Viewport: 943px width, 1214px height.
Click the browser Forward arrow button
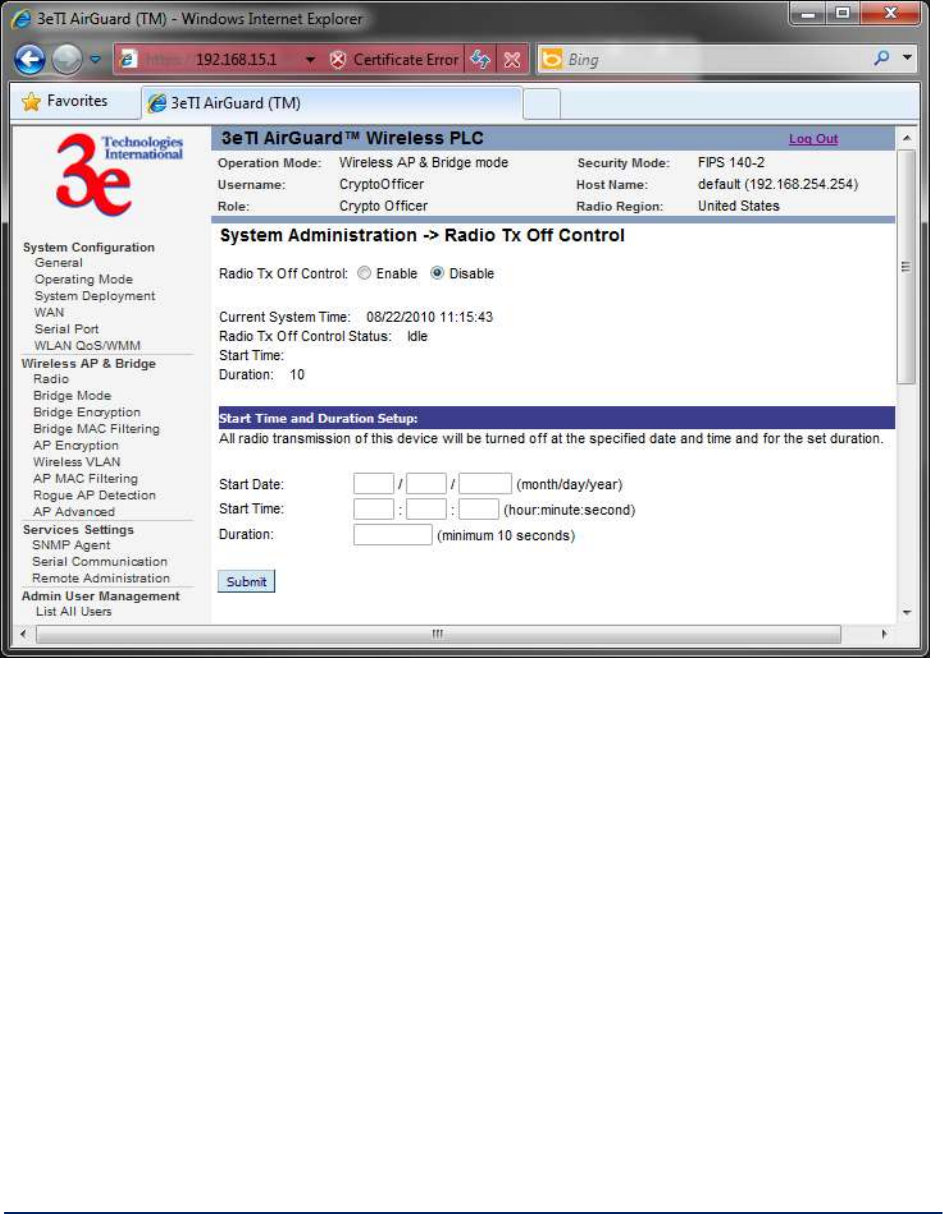(x=68, y=59)
